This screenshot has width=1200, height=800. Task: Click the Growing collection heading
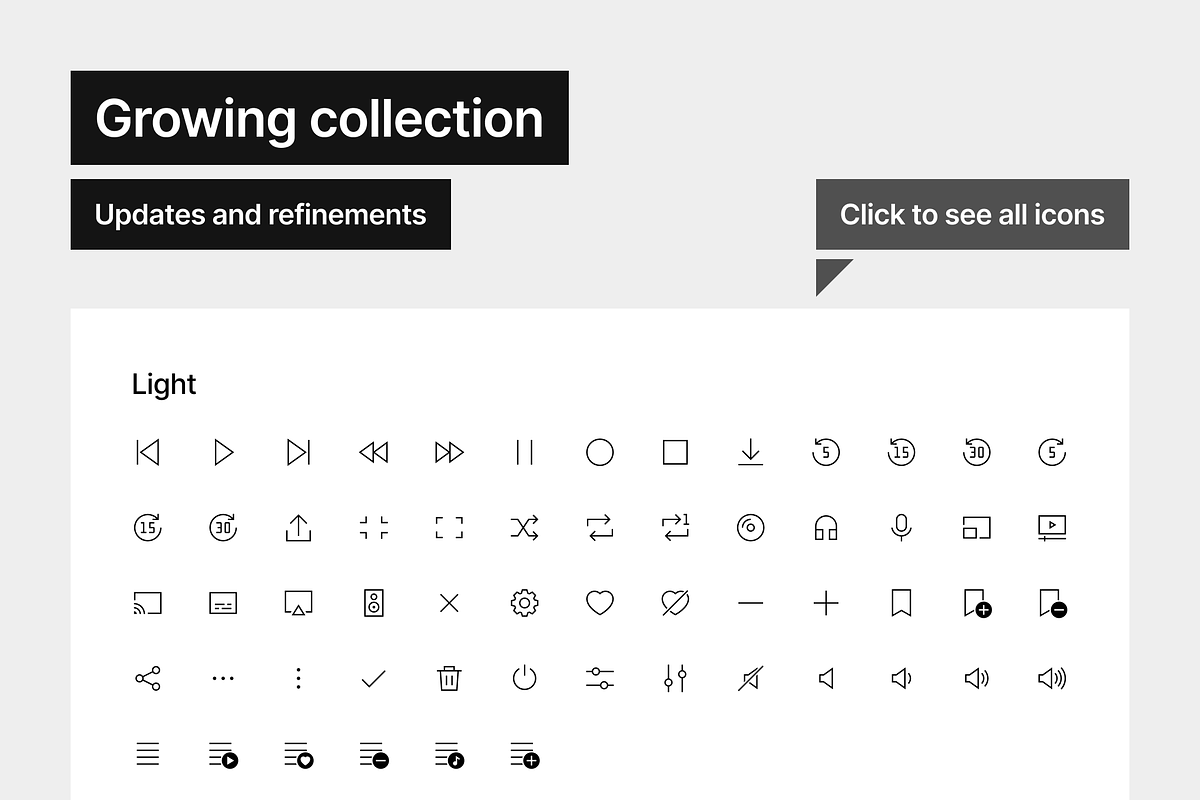(x=319, y=118)
